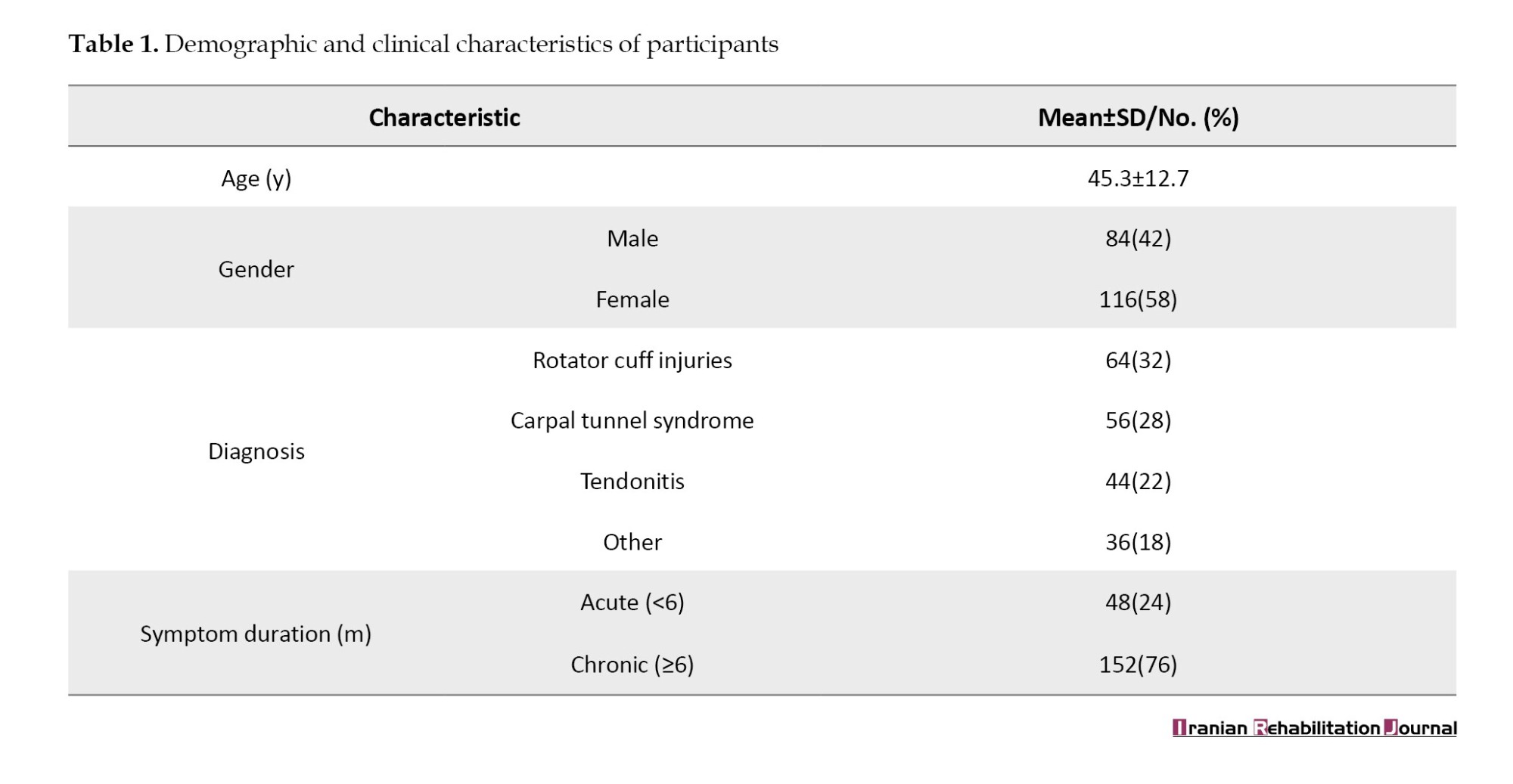Select the Tendonitis cell

(x=632, y=481)
